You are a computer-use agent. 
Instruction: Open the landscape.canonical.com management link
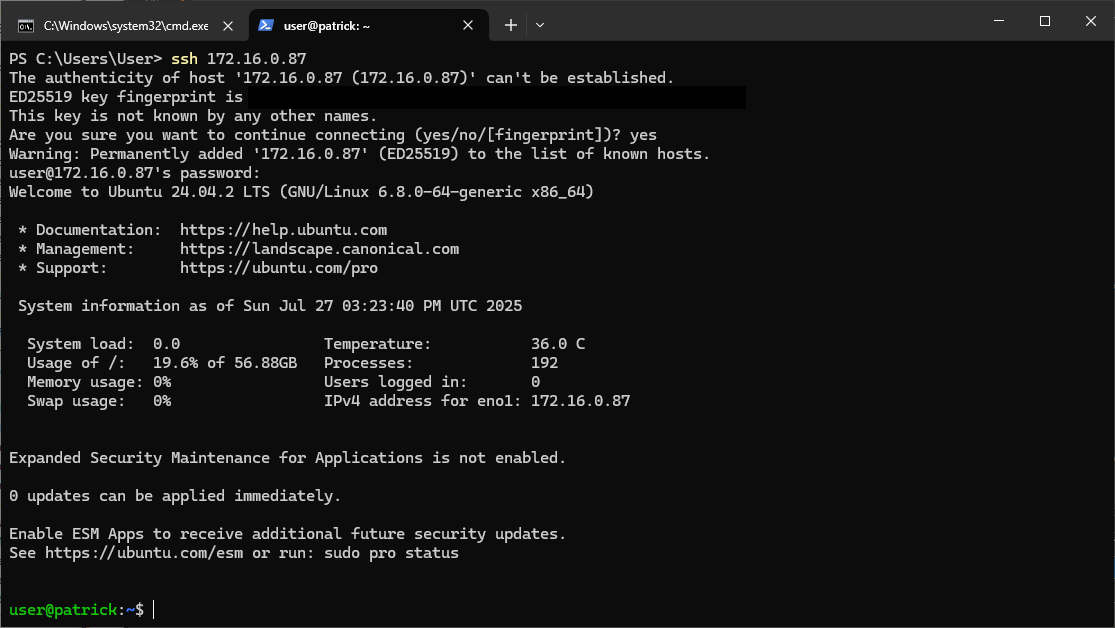click(x=319, y=249)
